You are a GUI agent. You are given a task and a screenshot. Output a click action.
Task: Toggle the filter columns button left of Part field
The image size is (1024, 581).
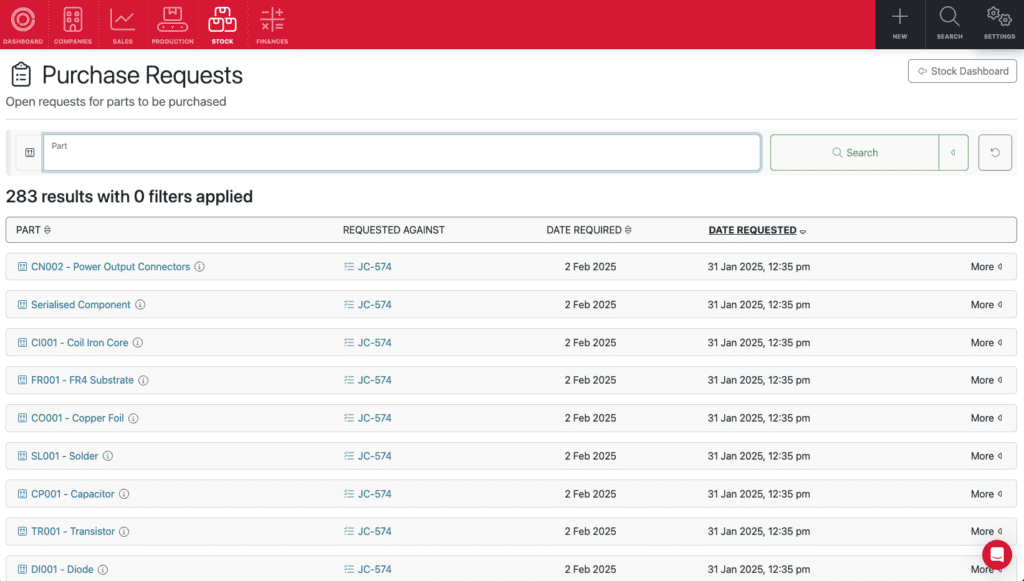click(30, 153)
